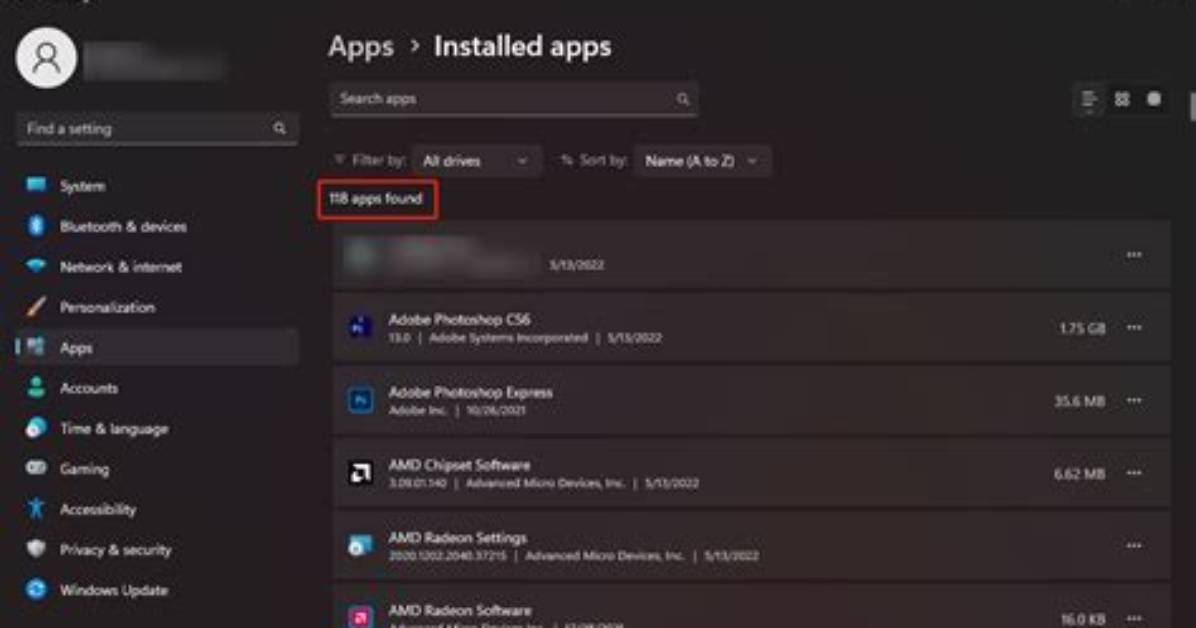Click the Privacy shield icon
Screen dimensions: 1196x628
(x=36, y=549)
